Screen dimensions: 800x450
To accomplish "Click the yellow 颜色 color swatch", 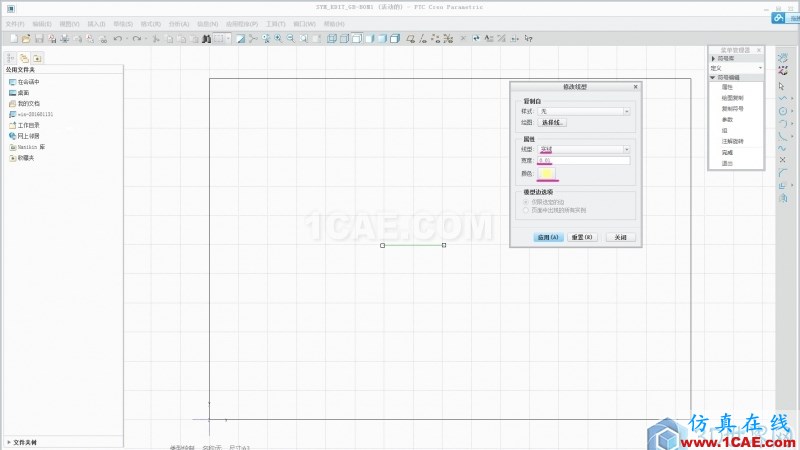I will coord(546,173).
